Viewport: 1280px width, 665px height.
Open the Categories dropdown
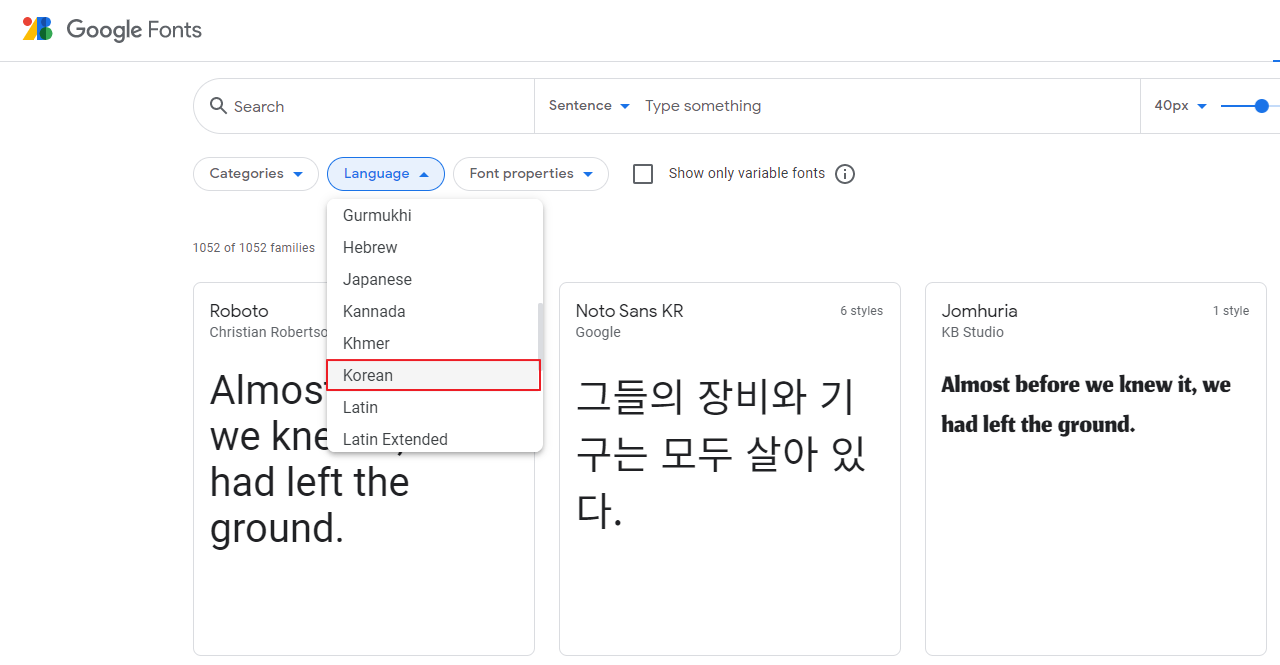point(256,174)
